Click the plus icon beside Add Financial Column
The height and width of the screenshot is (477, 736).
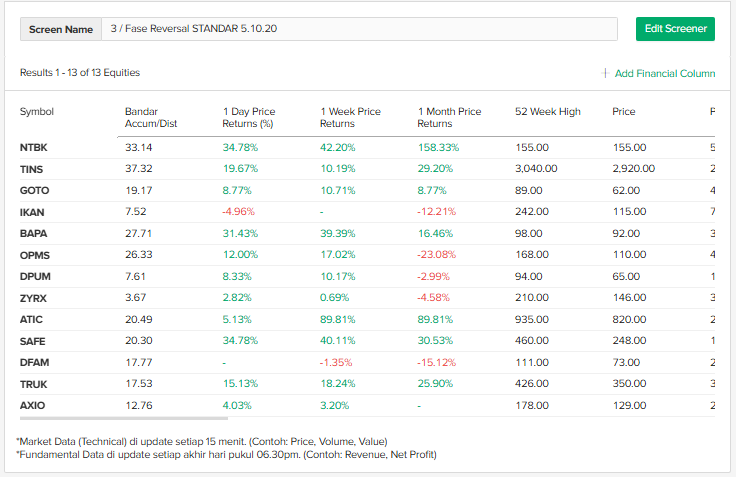606,73
